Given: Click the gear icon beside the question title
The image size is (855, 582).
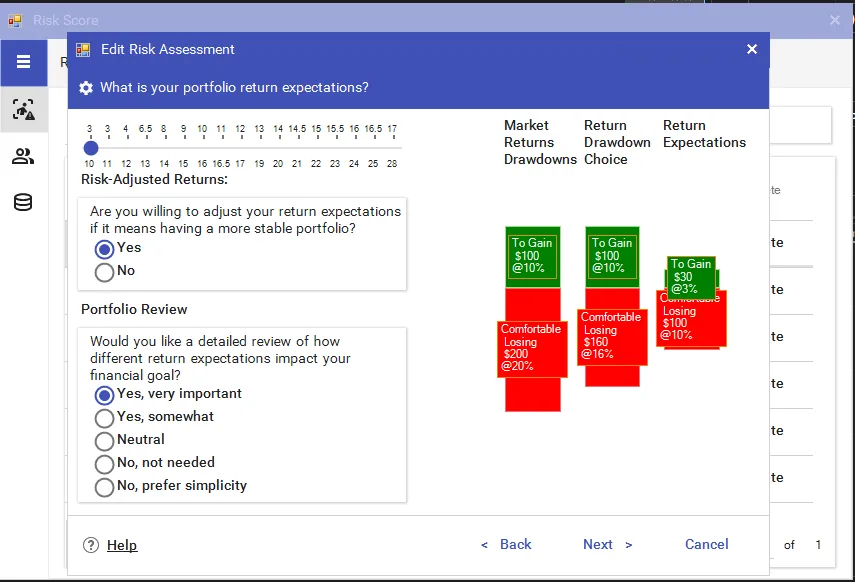Looking at the screenshot, I should [x=86, y=88].
